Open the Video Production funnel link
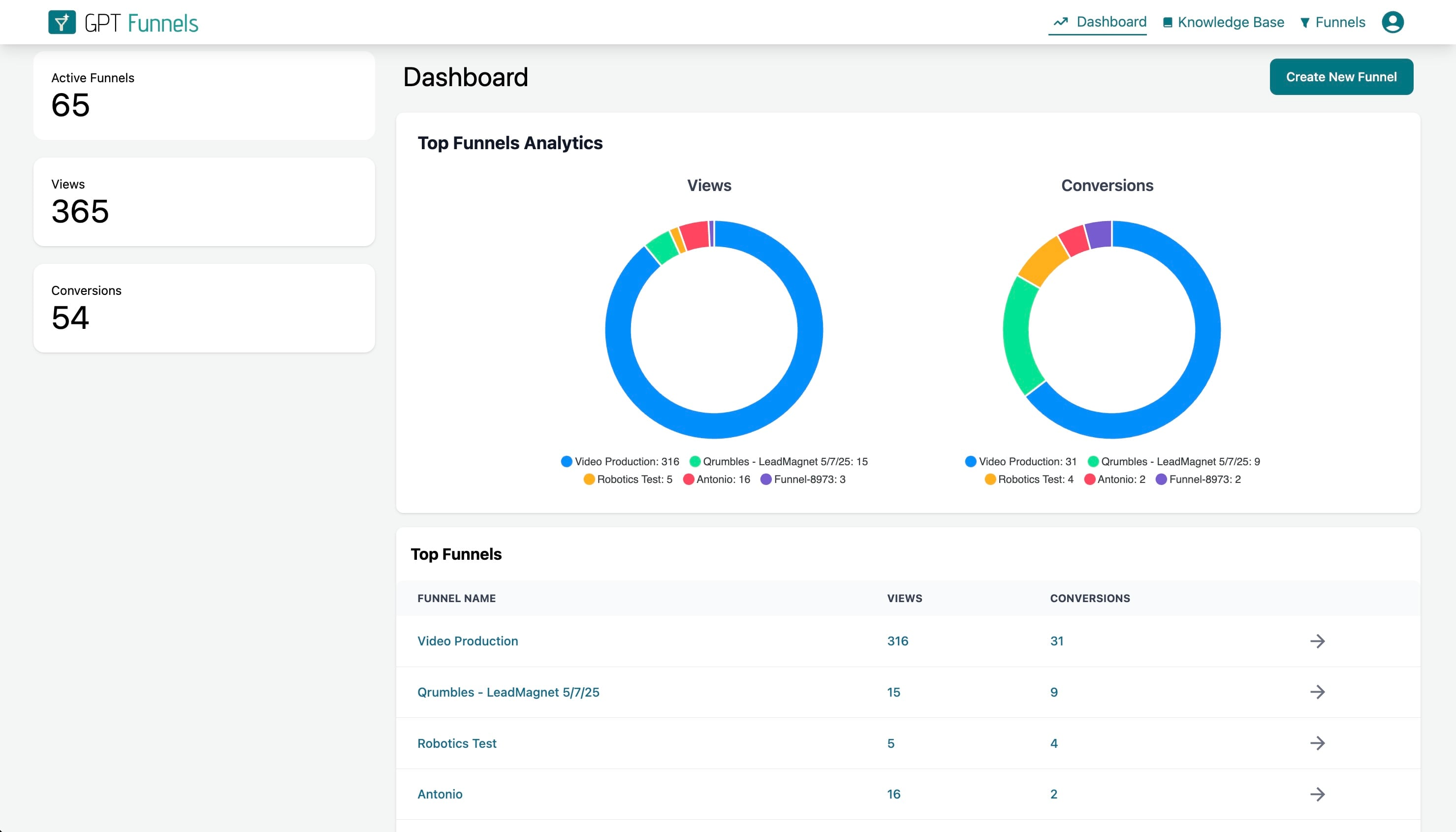 467,640
